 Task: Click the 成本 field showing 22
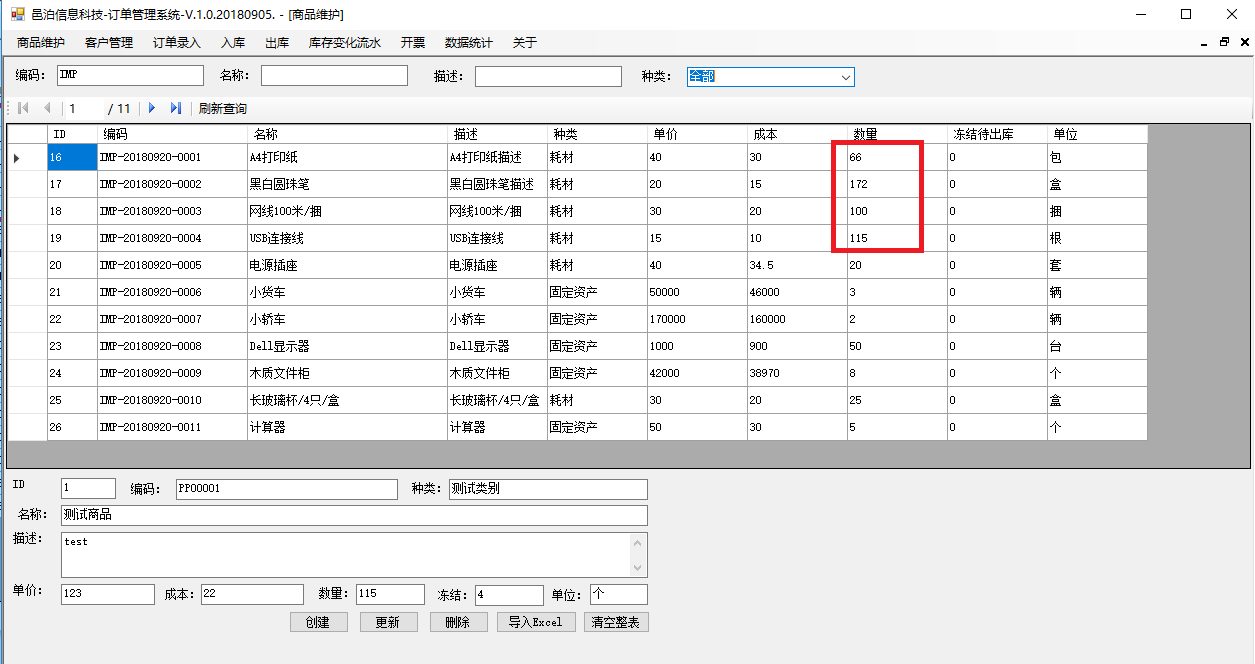pos(252,594)
